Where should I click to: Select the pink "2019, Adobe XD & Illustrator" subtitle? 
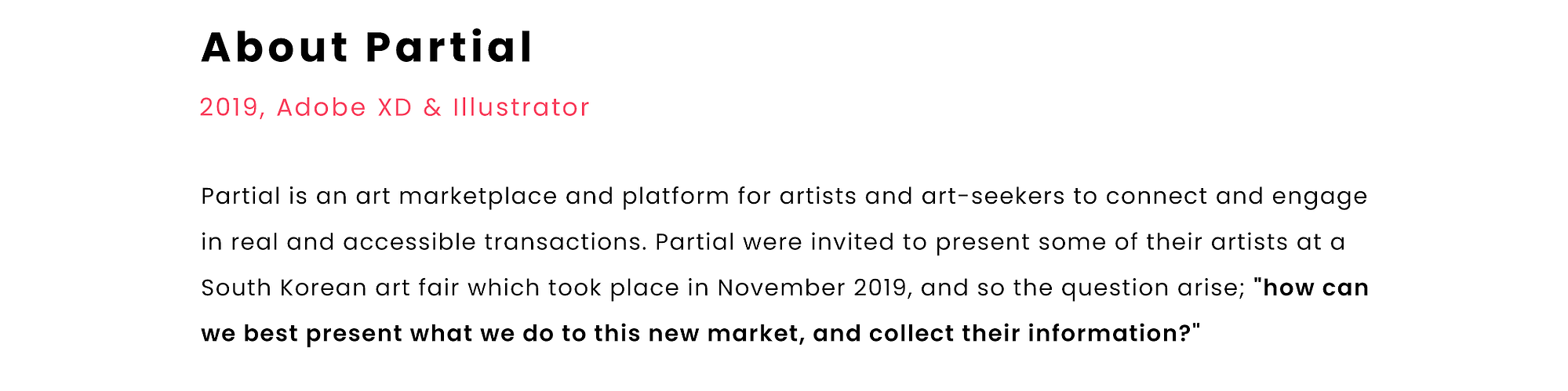pyautogui.click(x=395, y=107)
